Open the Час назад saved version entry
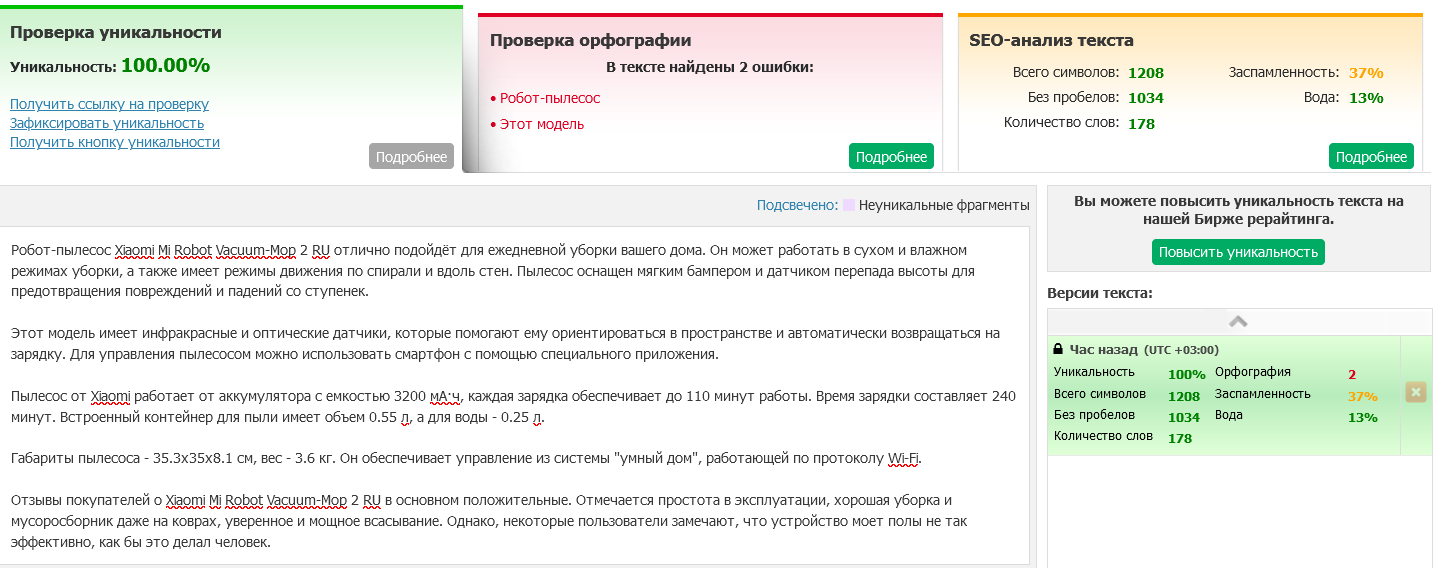Screen dimensions: 1453x568 tap(1224, 396)
